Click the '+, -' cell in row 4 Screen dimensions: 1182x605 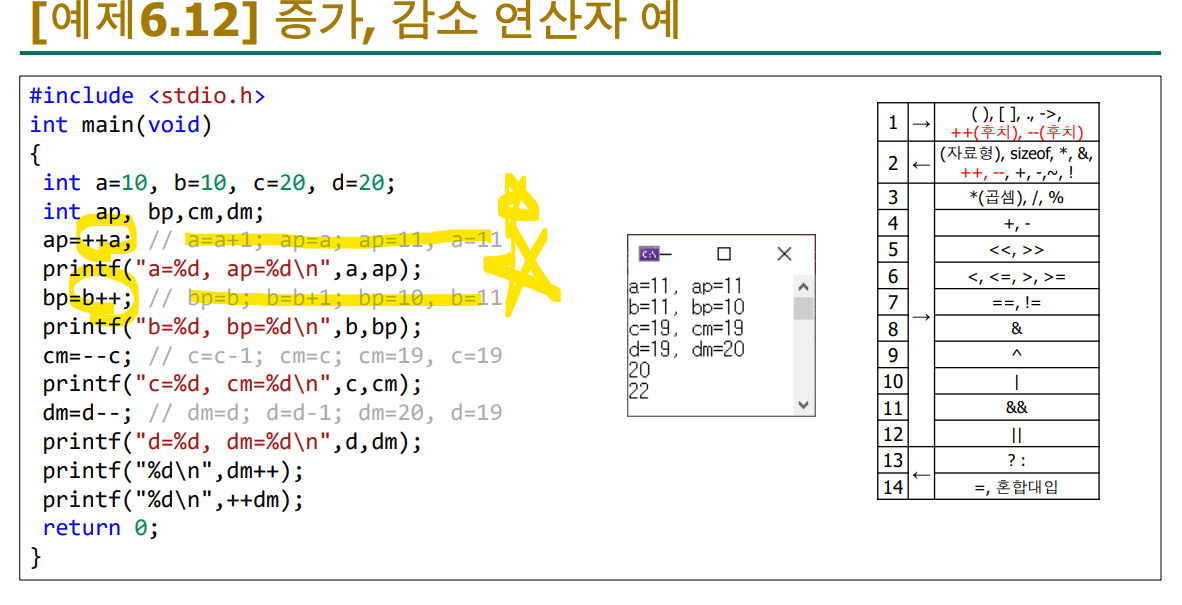tap(1016, 224)
